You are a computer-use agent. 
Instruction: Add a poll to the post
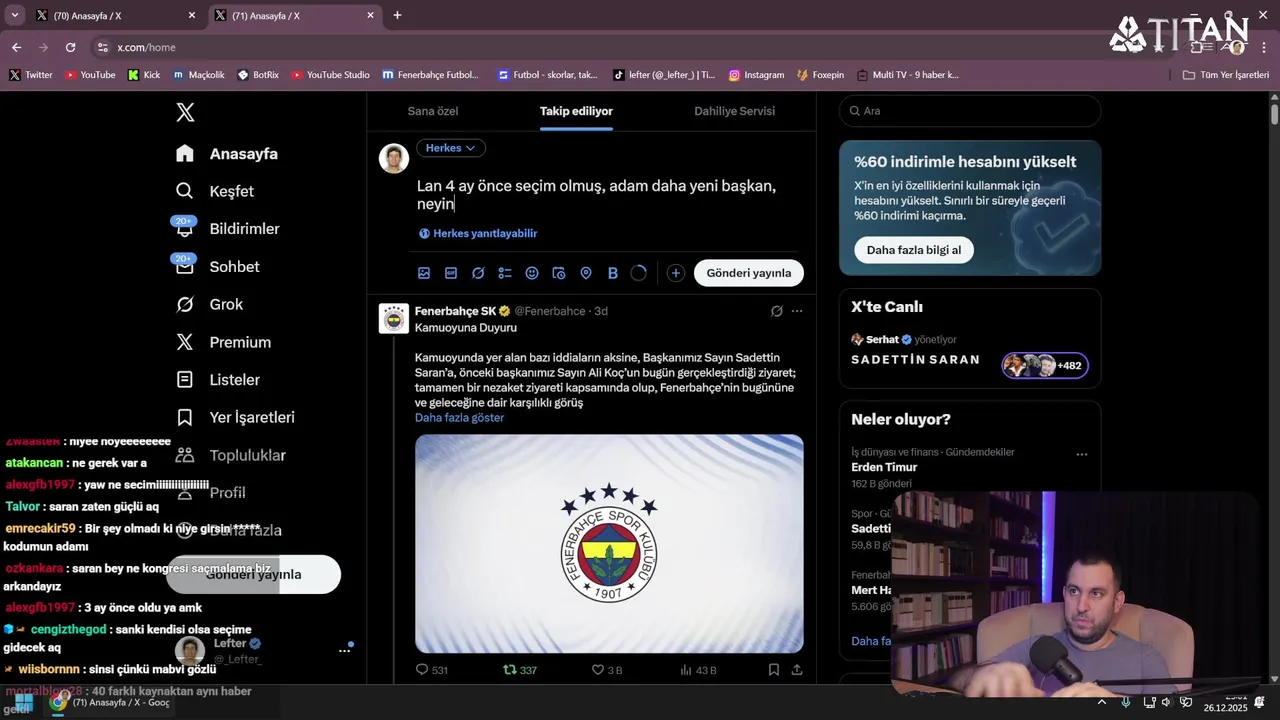coord(505,273)
